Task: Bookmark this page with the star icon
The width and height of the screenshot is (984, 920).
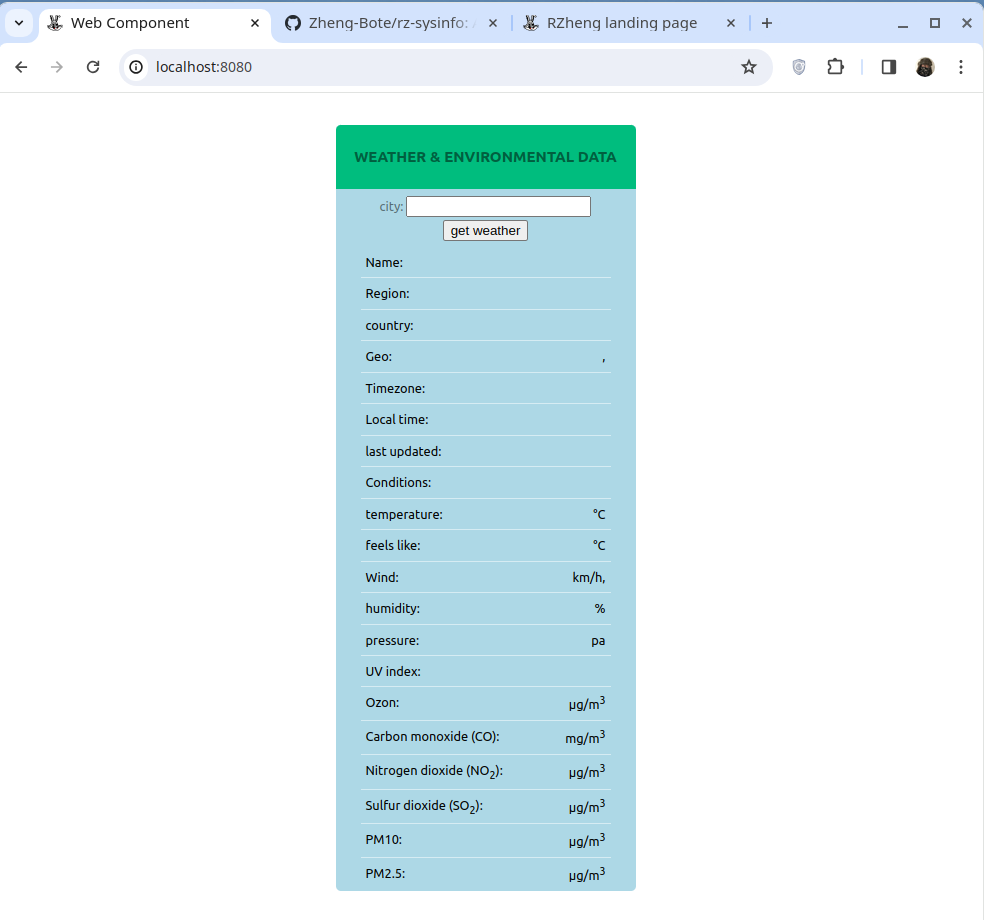Action: click(x=749, y=67)
